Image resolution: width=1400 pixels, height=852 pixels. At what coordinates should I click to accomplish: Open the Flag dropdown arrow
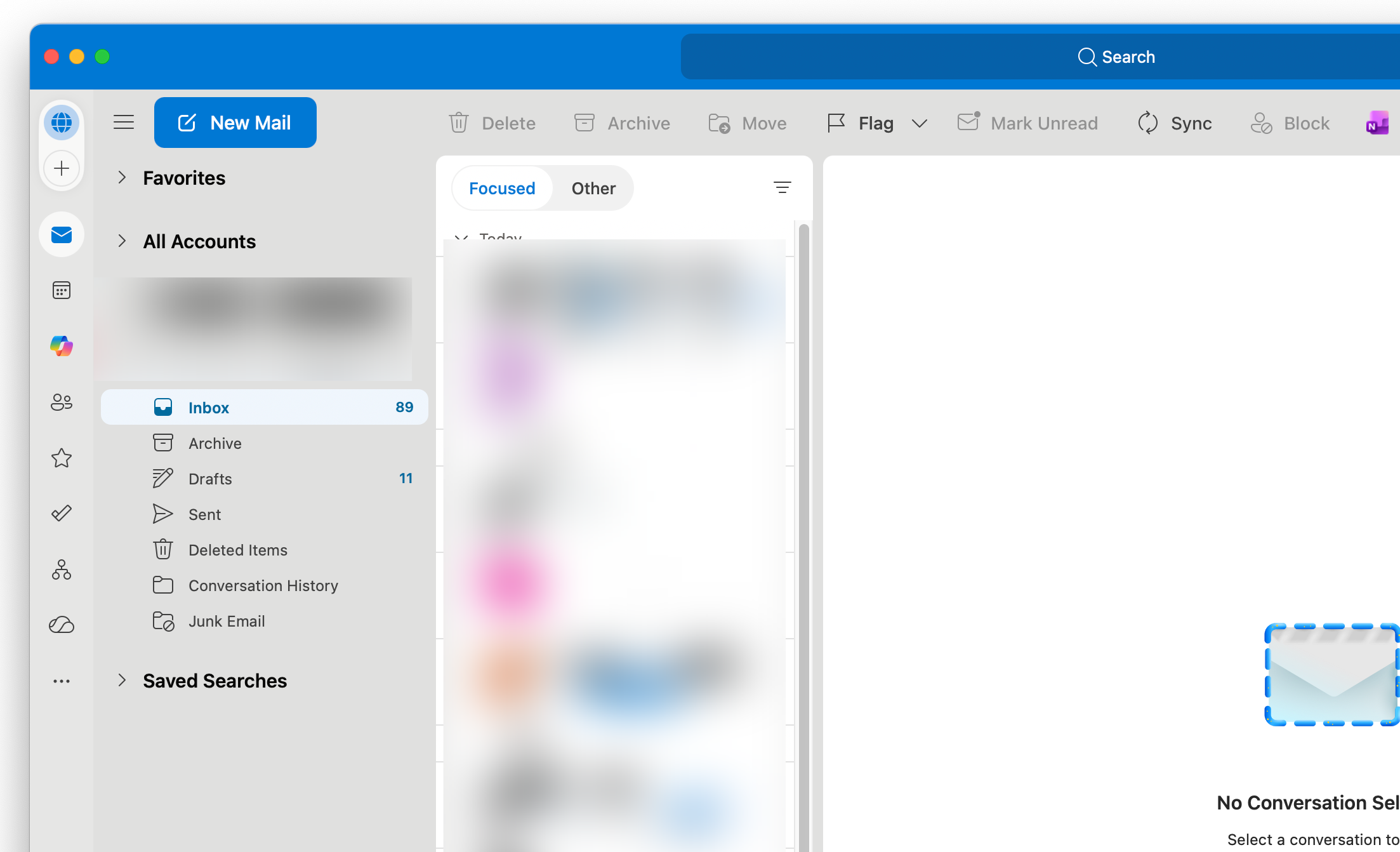920,123
